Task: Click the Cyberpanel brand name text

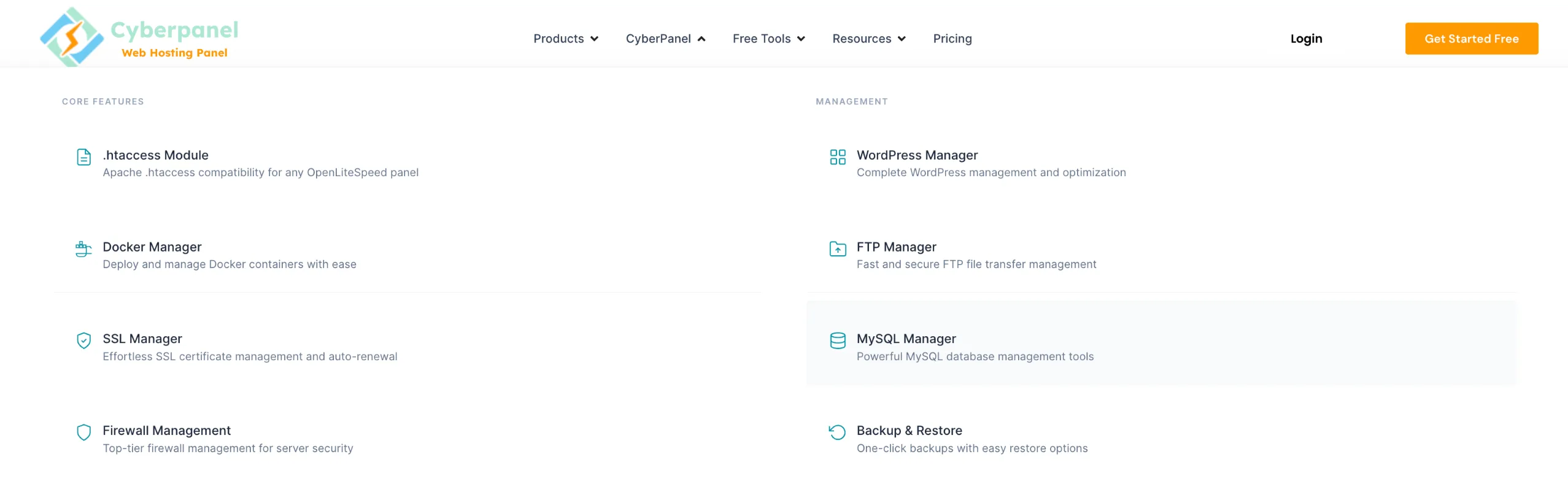Action: (174, 30)
